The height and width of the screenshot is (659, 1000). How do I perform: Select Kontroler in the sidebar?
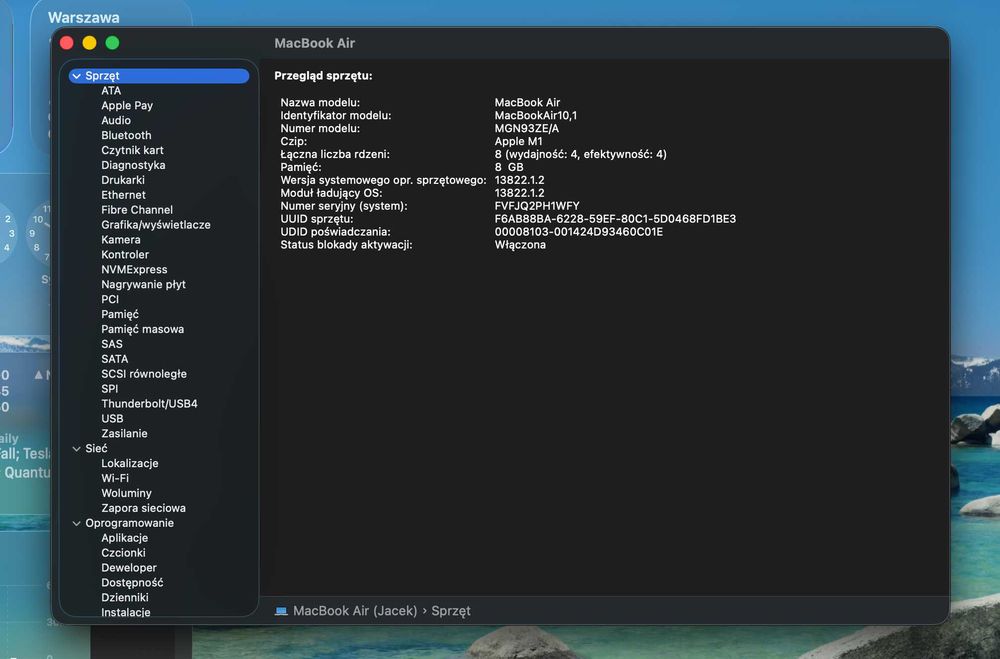(x=125, y=254)
